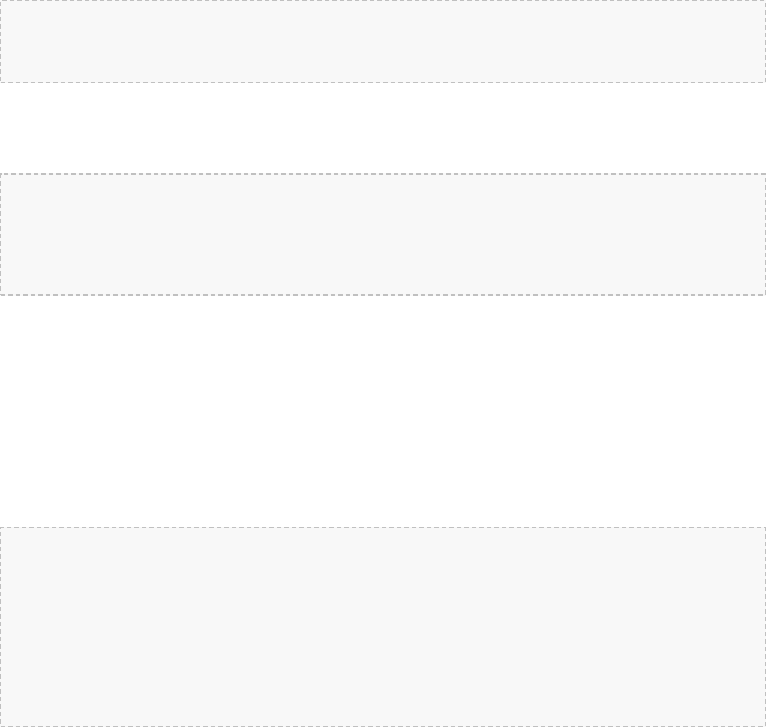The height and width of the screenshot is (727, 766).
Task: Click the large bottom dashed placeholder box
Action: click(383, 626)
